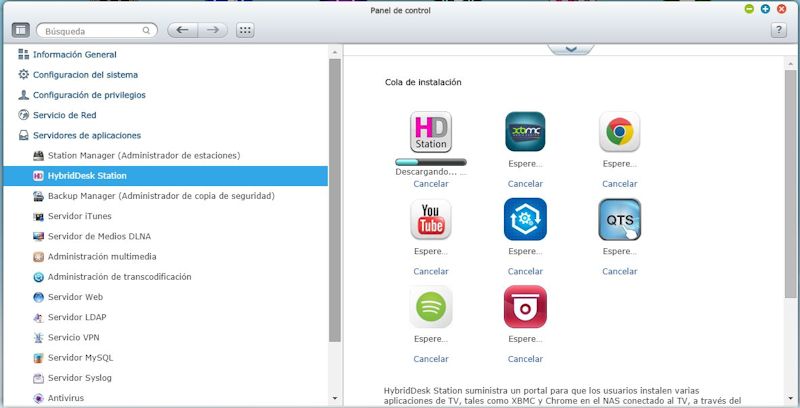
Task: Cancel the surveillance app installation
Action: [x=525, y=359]
